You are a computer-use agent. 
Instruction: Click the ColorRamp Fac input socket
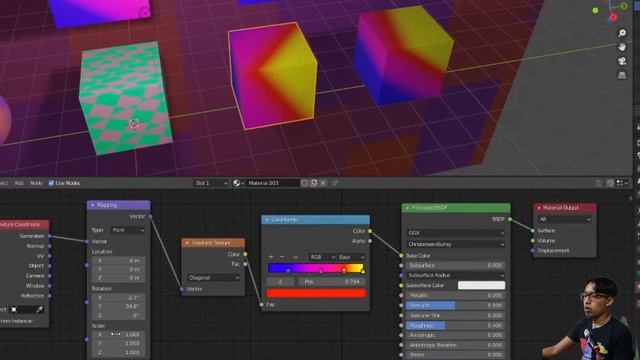coord(261,304)
